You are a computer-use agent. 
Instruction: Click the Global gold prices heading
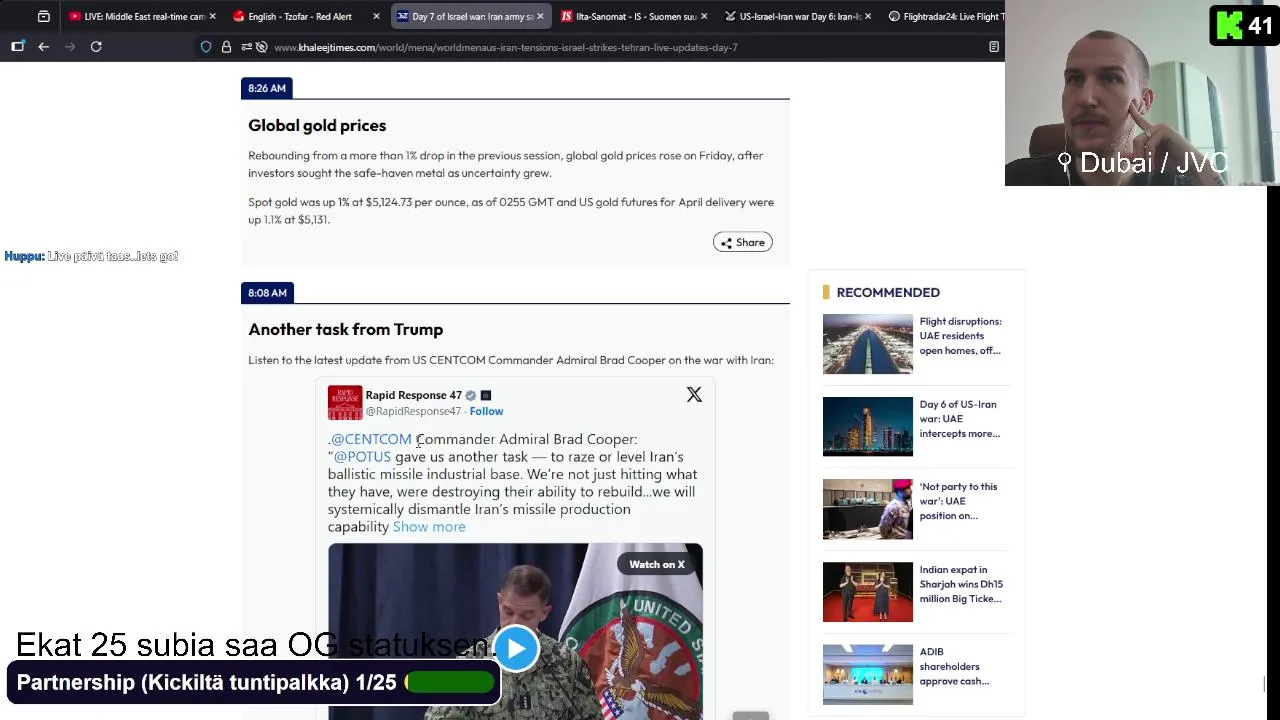pos(317,125)
